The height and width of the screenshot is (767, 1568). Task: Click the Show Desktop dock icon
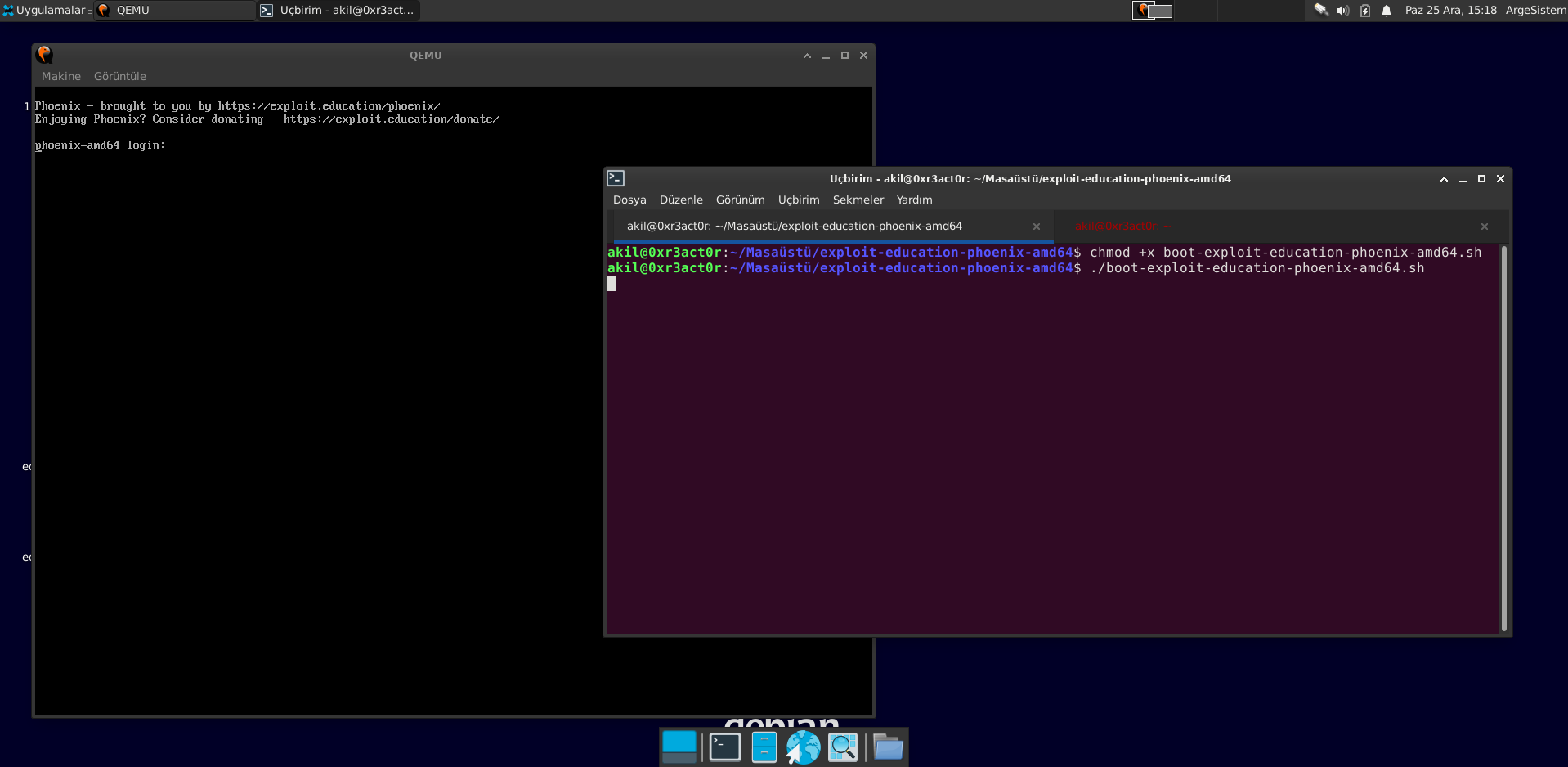pyautogui.click(x=679, y=747)
